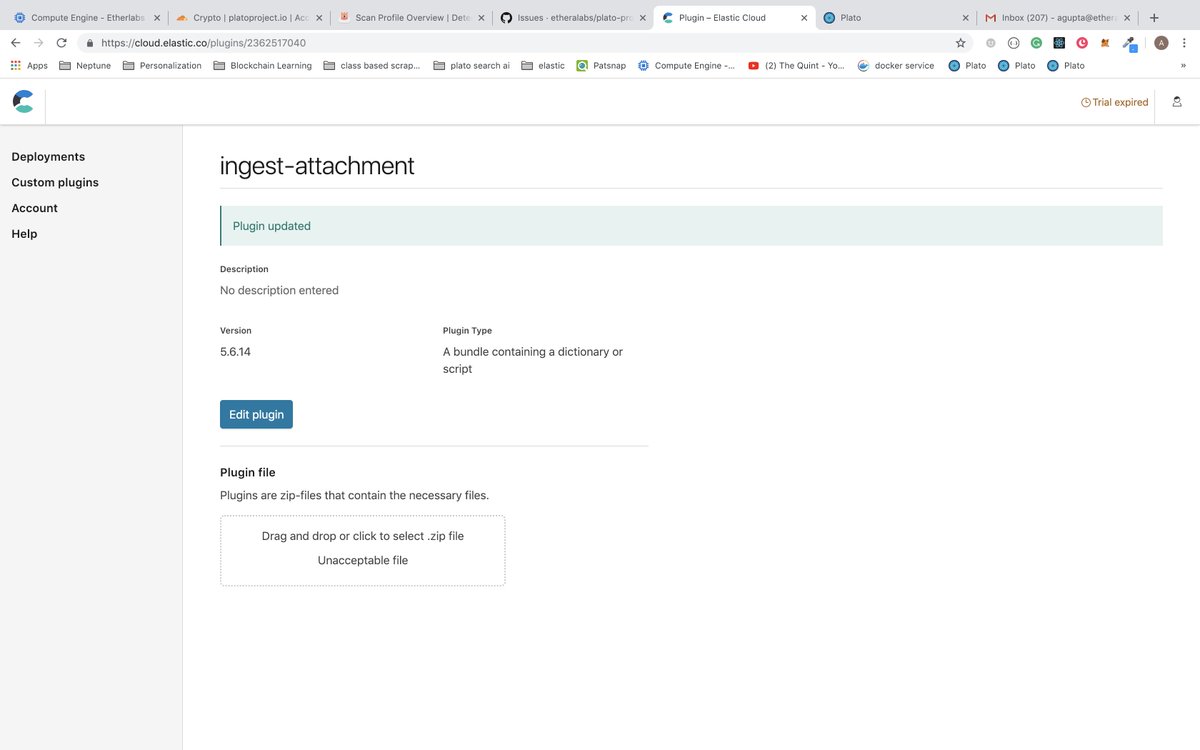Open the Patsnap bookmark
The image size is (1200, 750).
pos(601,65)
